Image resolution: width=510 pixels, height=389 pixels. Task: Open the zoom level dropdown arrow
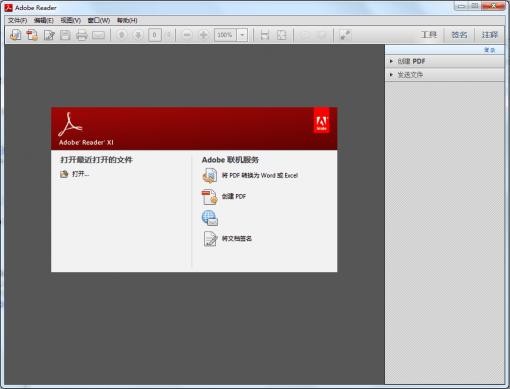click(242, 35)
